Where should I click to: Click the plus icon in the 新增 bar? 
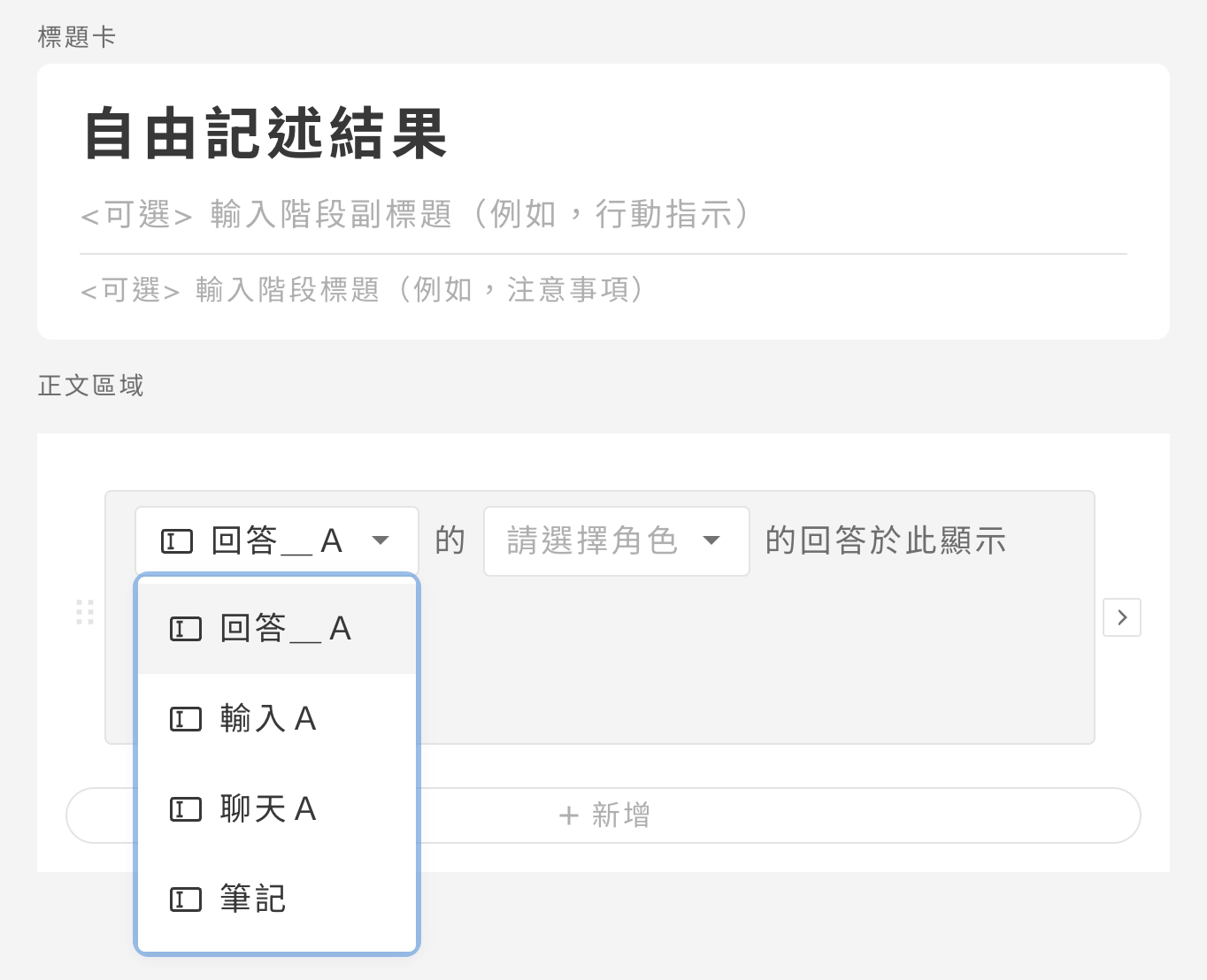569,815
